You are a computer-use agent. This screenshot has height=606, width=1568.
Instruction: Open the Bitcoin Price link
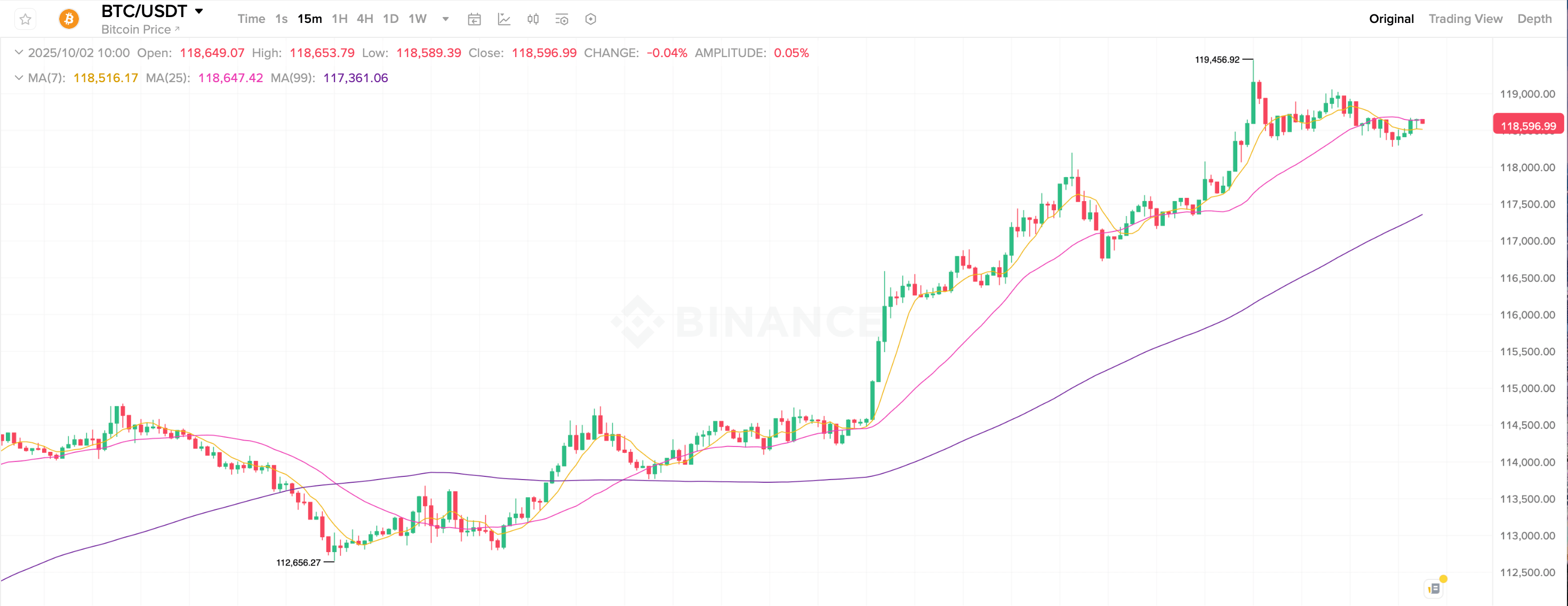pos(140,29)
